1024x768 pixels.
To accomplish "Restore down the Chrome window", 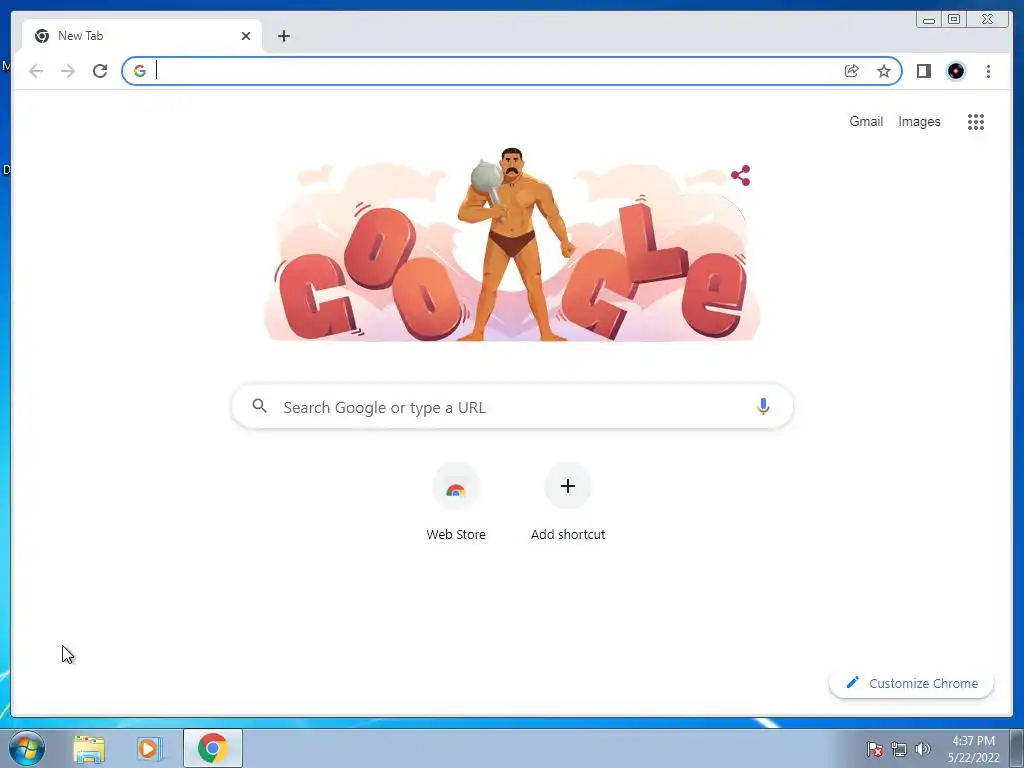I will tap(954, 20).
